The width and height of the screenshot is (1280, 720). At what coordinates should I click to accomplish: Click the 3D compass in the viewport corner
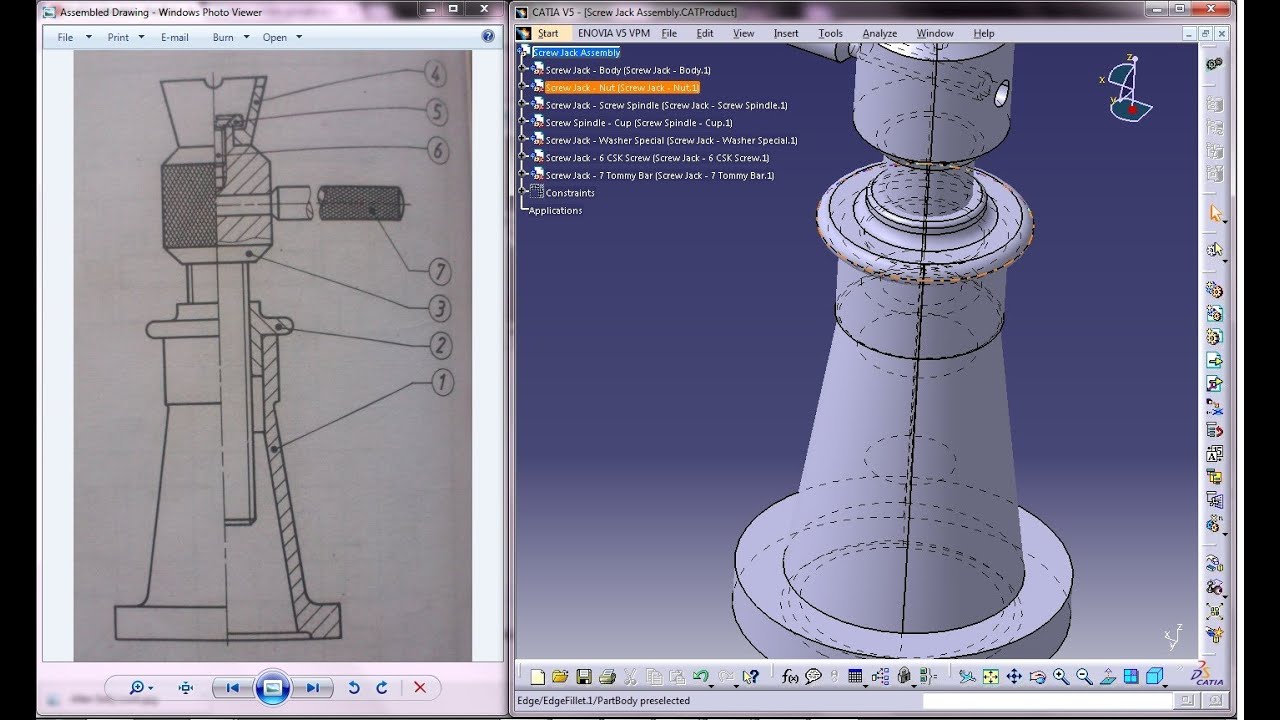click(1126, 88)
